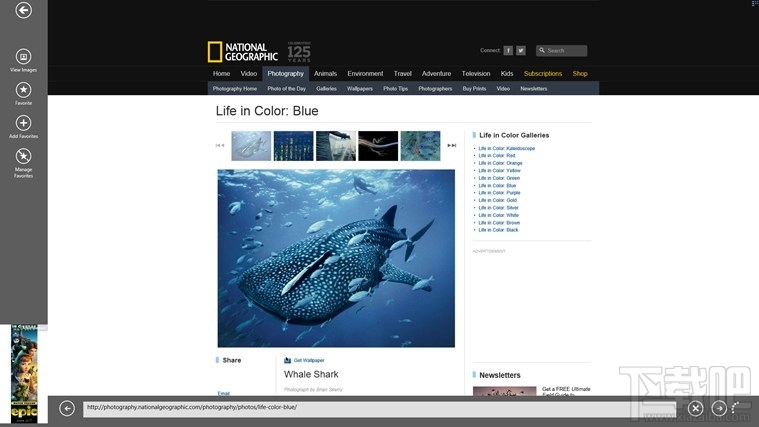
Task: Select the fifth fish gallery thumbnail
Action: pos(421,146)
